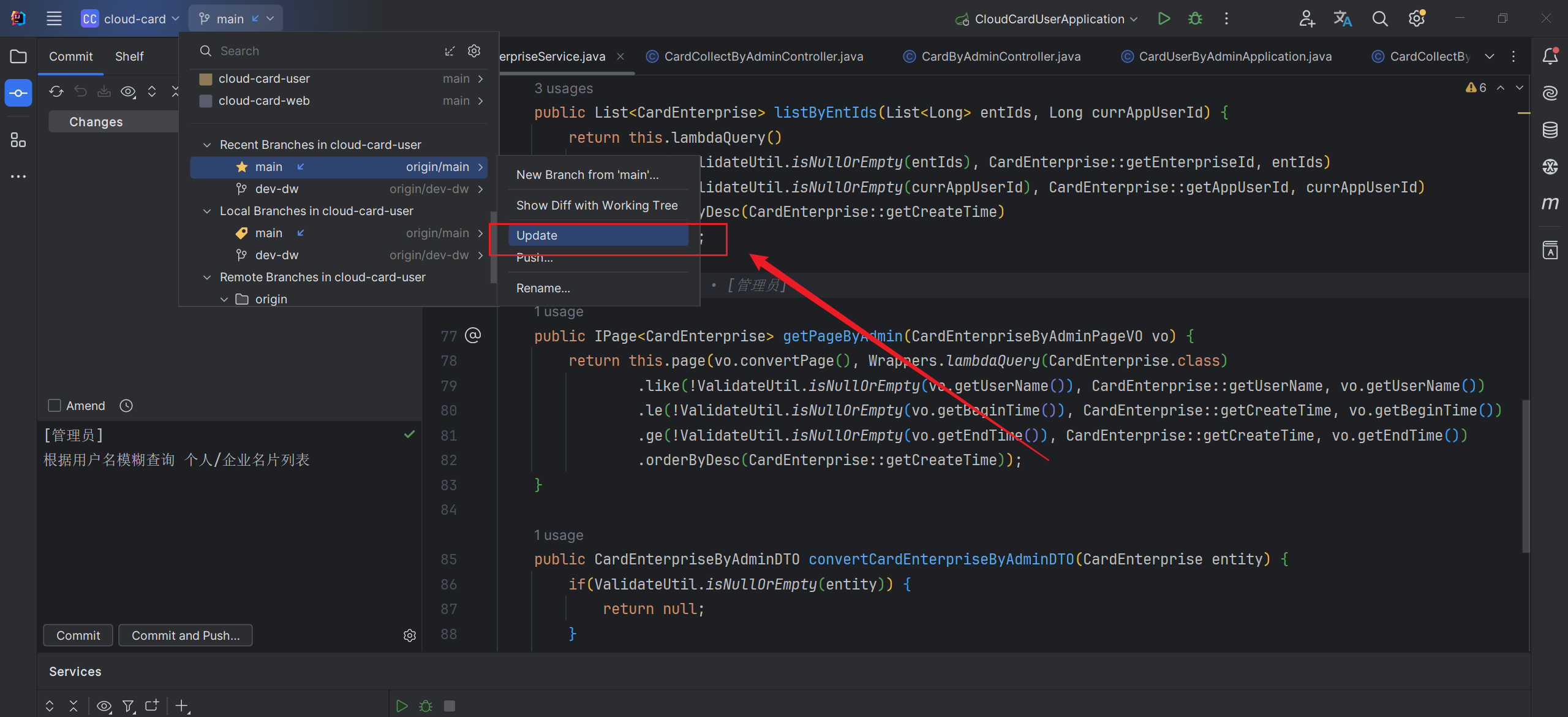The image size is (1568, 717).
Task: Open the Commit tool window icon
Action: 18,93
